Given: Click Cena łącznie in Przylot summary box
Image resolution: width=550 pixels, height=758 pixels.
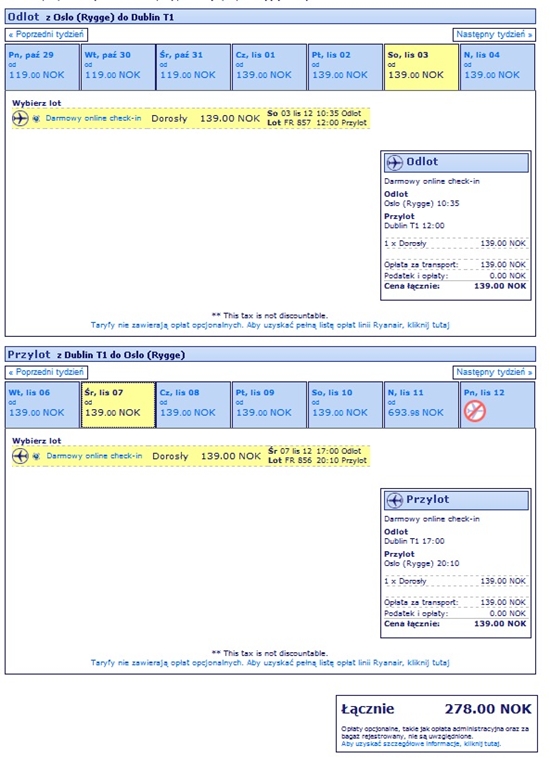Looking at the screenshot, I should tap(455, 624).
